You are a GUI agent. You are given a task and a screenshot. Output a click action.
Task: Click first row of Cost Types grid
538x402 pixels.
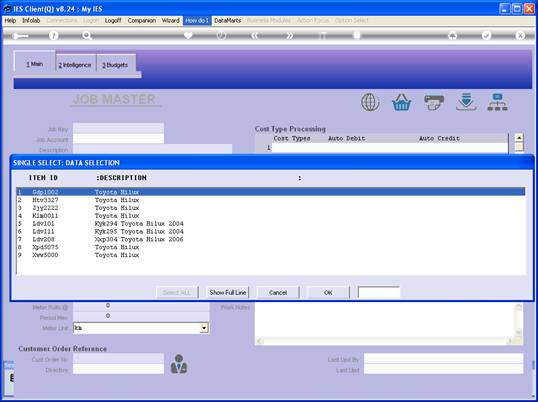390,148
